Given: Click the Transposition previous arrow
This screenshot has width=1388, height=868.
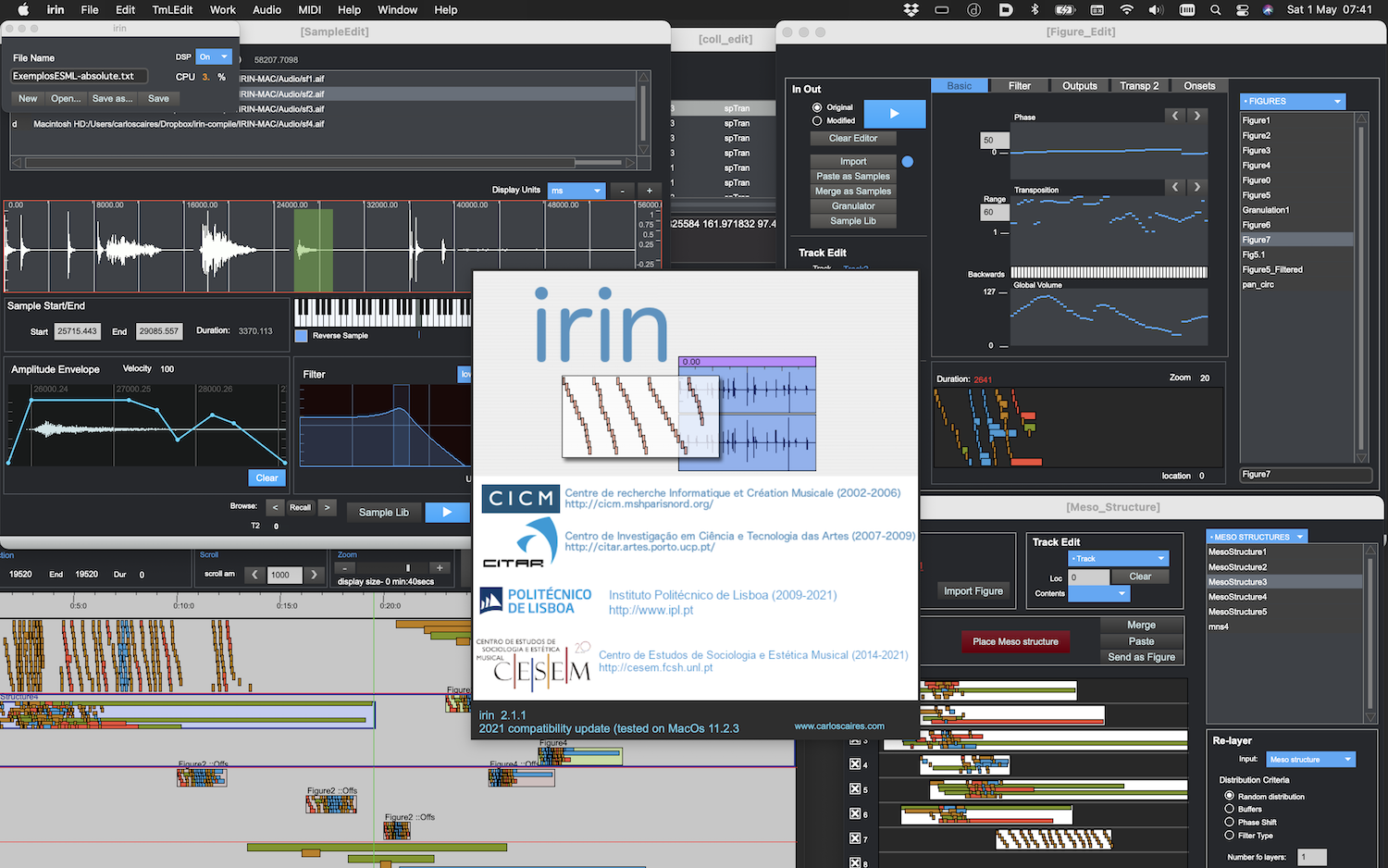Looking at the screenshot, I should click(x=1175, y=187).
